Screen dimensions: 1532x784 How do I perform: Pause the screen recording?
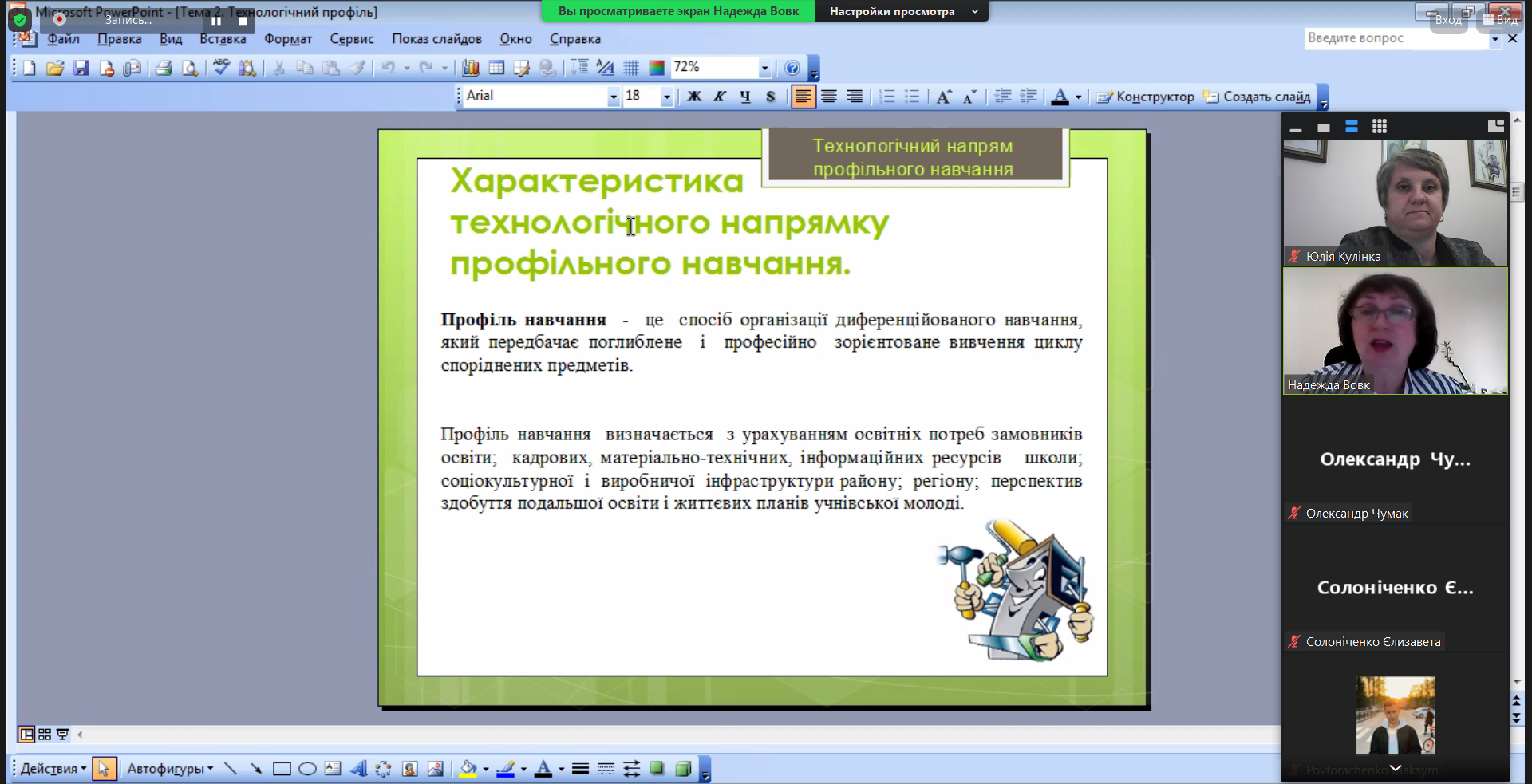(x=216, y=20)
